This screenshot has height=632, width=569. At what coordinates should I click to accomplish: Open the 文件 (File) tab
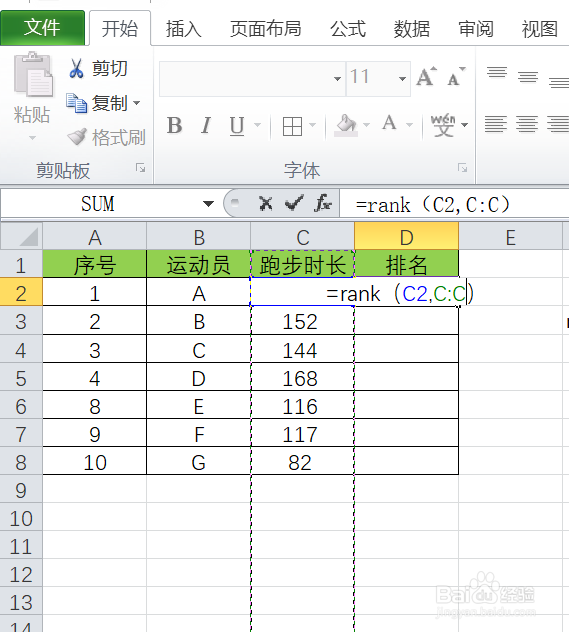pyautogui.click(x=43, y=27)
